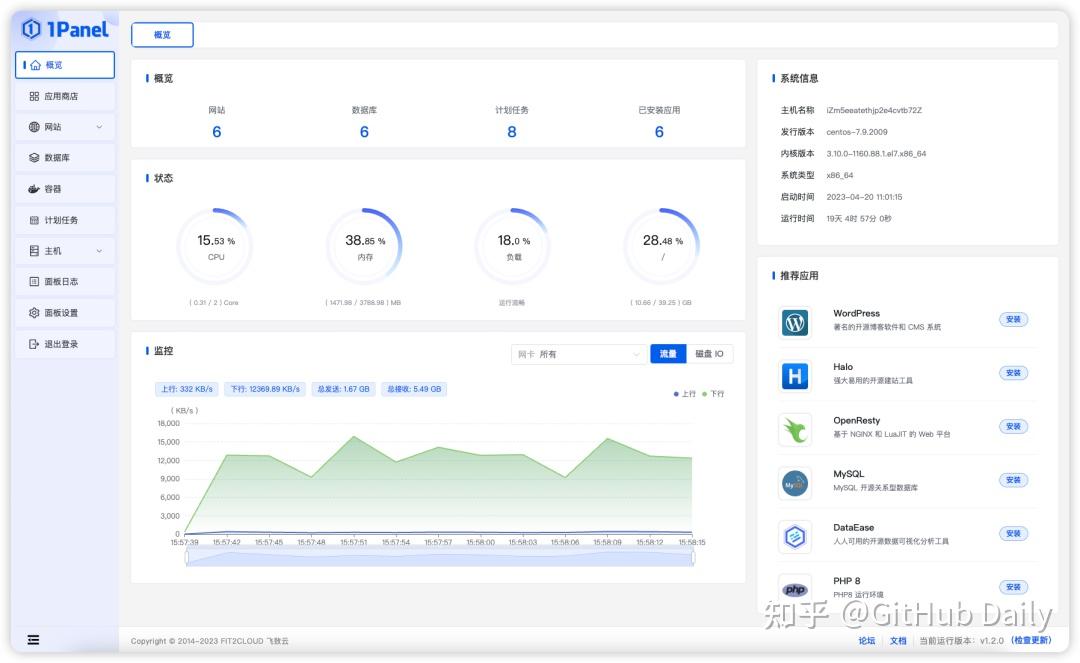
Task: Select the 概览 tab at the top
Action: click(x=163, y=35)
